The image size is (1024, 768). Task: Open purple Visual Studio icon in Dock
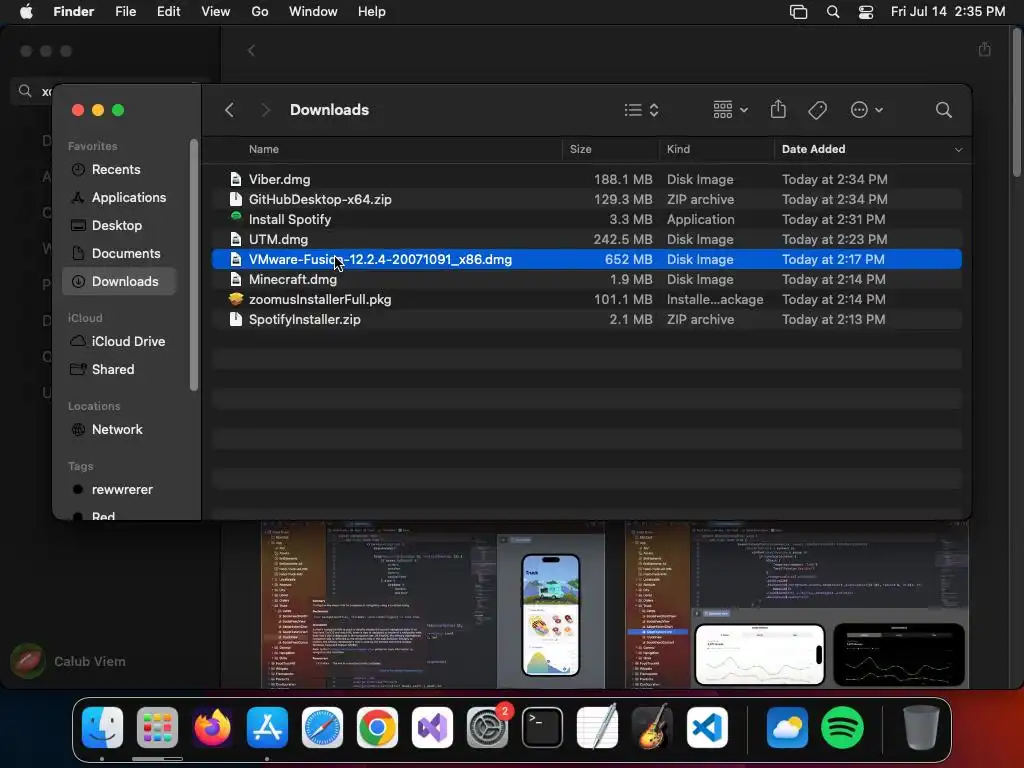point(432,728)
